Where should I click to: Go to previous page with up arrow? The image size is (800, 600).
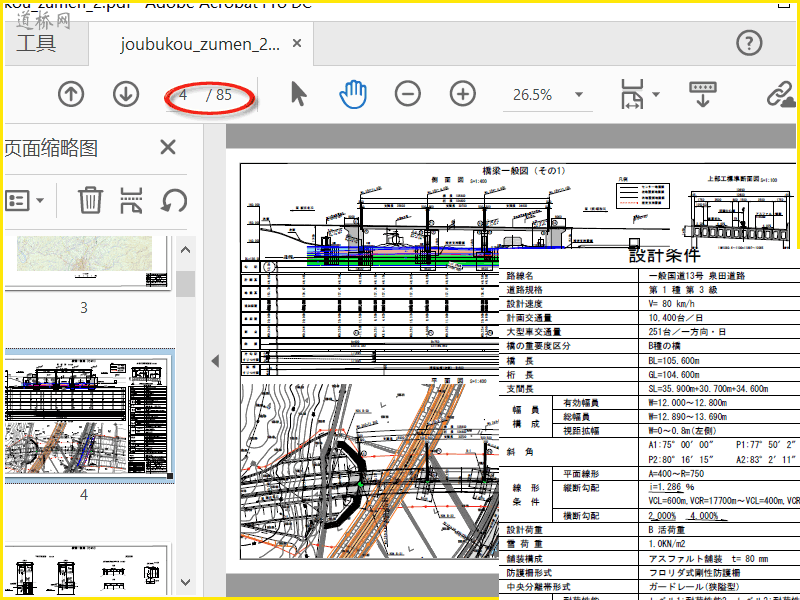(x=71, y=94)
